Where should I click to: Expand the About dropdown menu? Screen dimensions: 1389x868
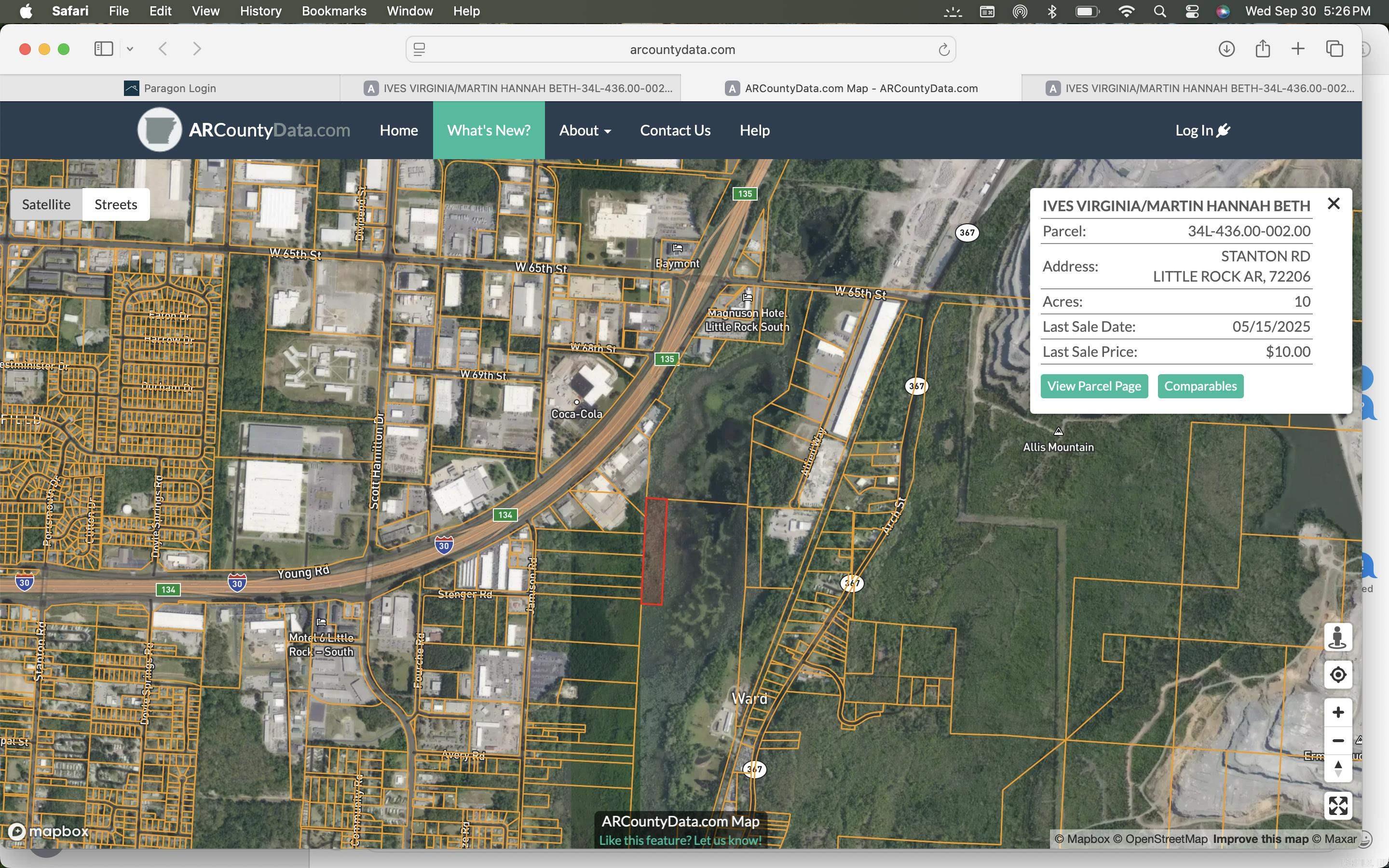click(x=585, y=130)
